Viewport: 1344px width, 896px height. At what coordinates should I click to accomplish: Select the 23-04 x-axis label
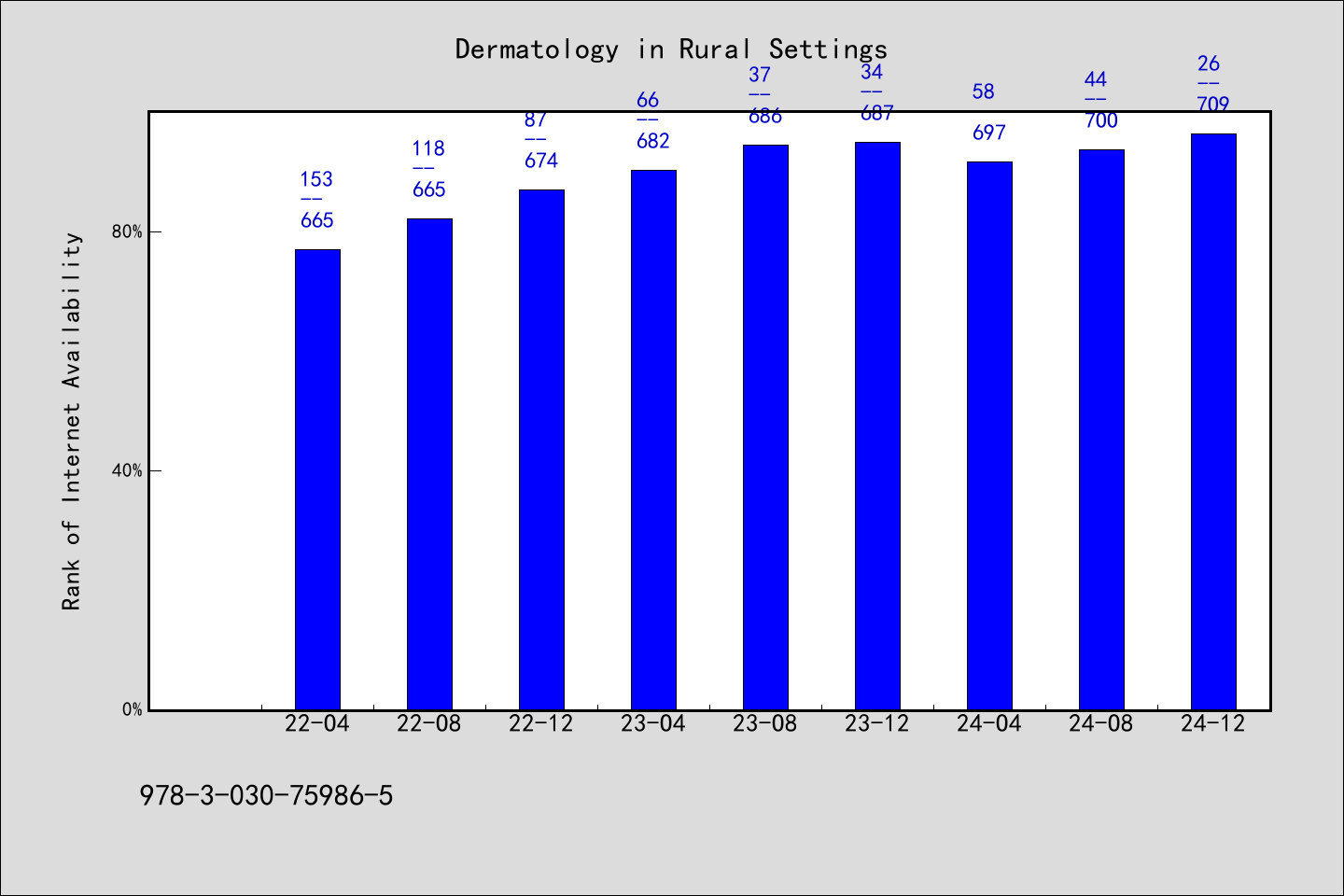pos(653,724)
